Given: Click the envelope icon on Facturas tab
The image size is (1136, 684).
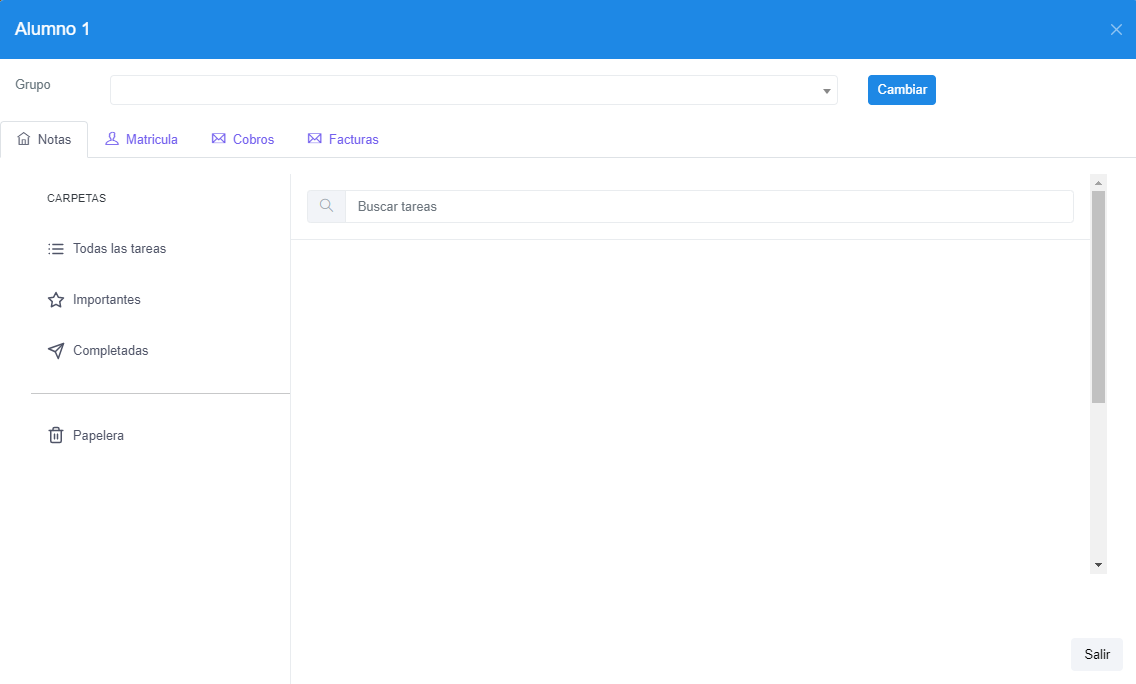Looking at the screenshot, I should [x=314, y=139].
